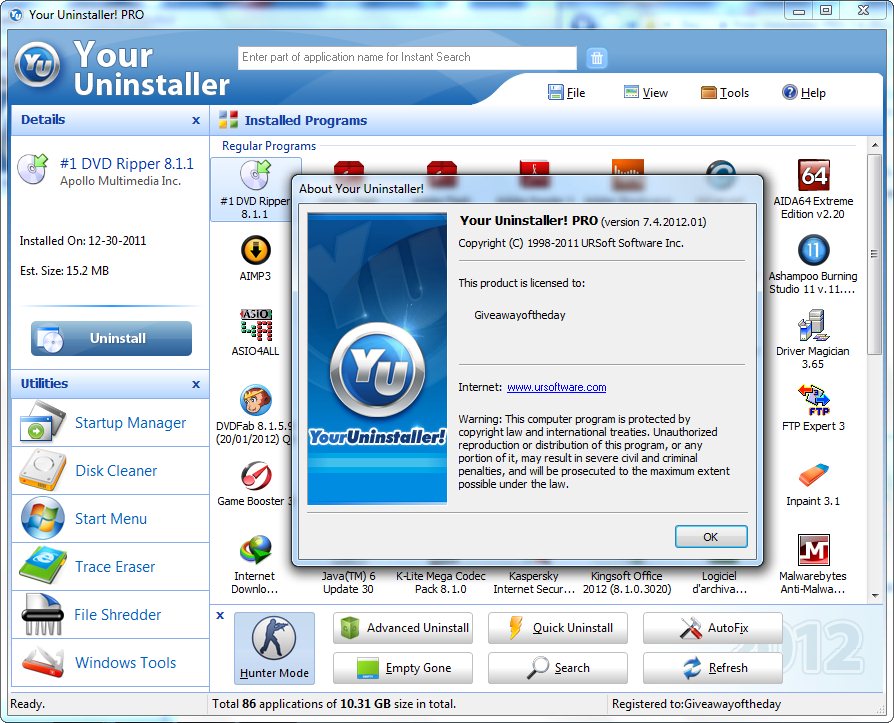Click the Installed Programs header
Screen dimensions: 894x723
point(306,120)
